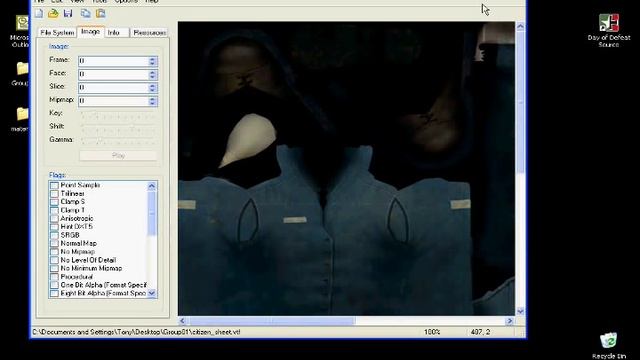Image resolution: width=640 pixels, height=360 pixels.
Task: Enable the Eight Bit Alpha flag
Action: [54, 293]
